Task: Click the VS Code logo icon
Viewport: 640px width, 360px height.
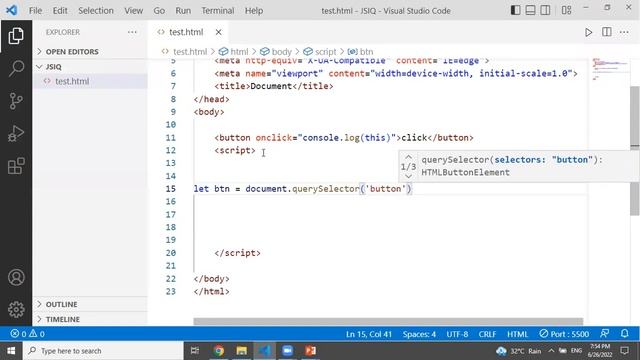Action: point(11,10)
